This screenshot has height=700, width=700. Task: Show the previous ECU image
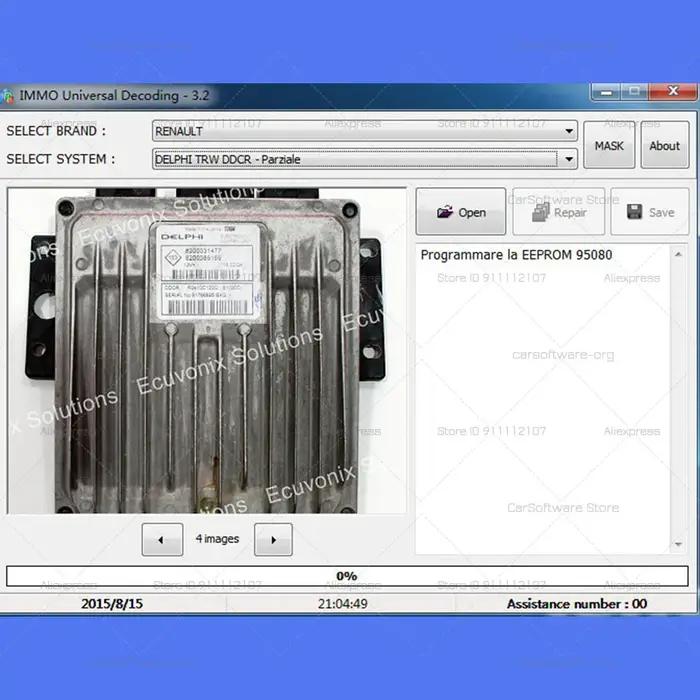(x=162, y=540)
